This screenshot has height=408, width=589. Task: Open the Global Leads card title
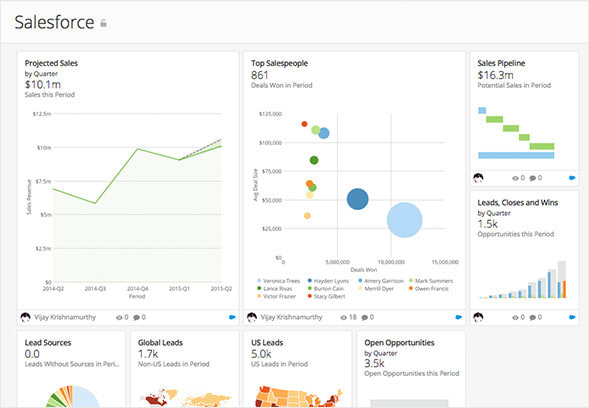pyautogui.click(x=160, y=343)
